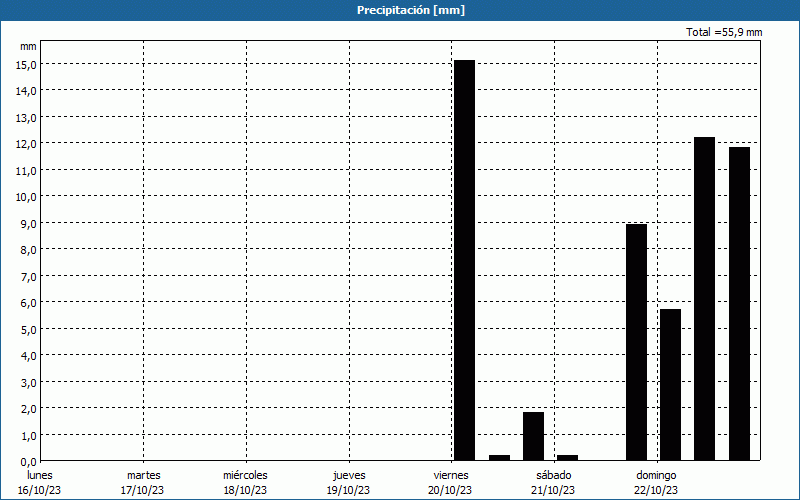The width and height of the screenshot is (800, 500).
Task: Click the bar reaching about 1.8 mm
Action: [533, 436]
